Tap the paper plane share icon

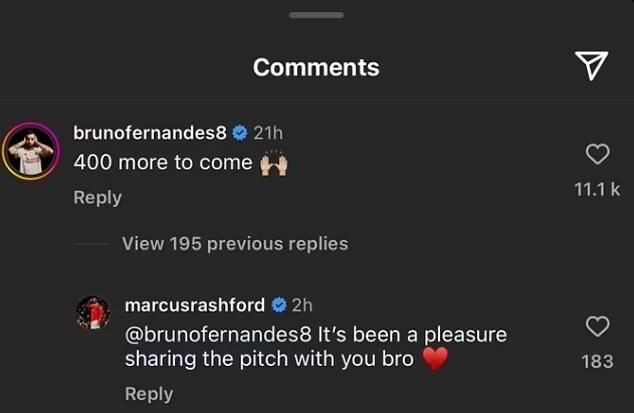[x=592, y=66]
